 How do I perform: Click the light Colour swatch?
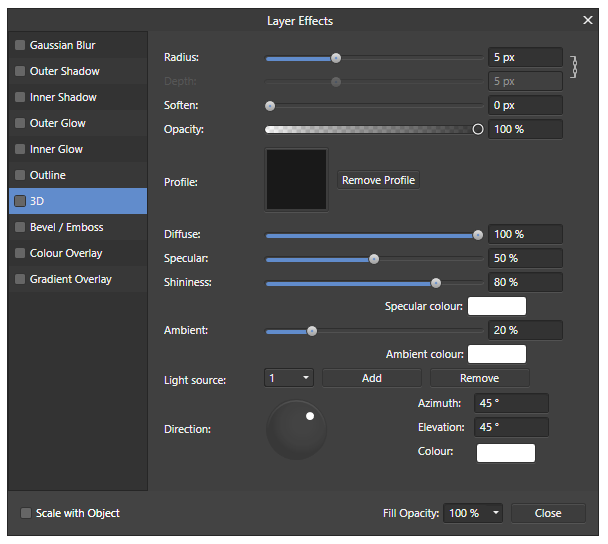[x=506, y=453]
